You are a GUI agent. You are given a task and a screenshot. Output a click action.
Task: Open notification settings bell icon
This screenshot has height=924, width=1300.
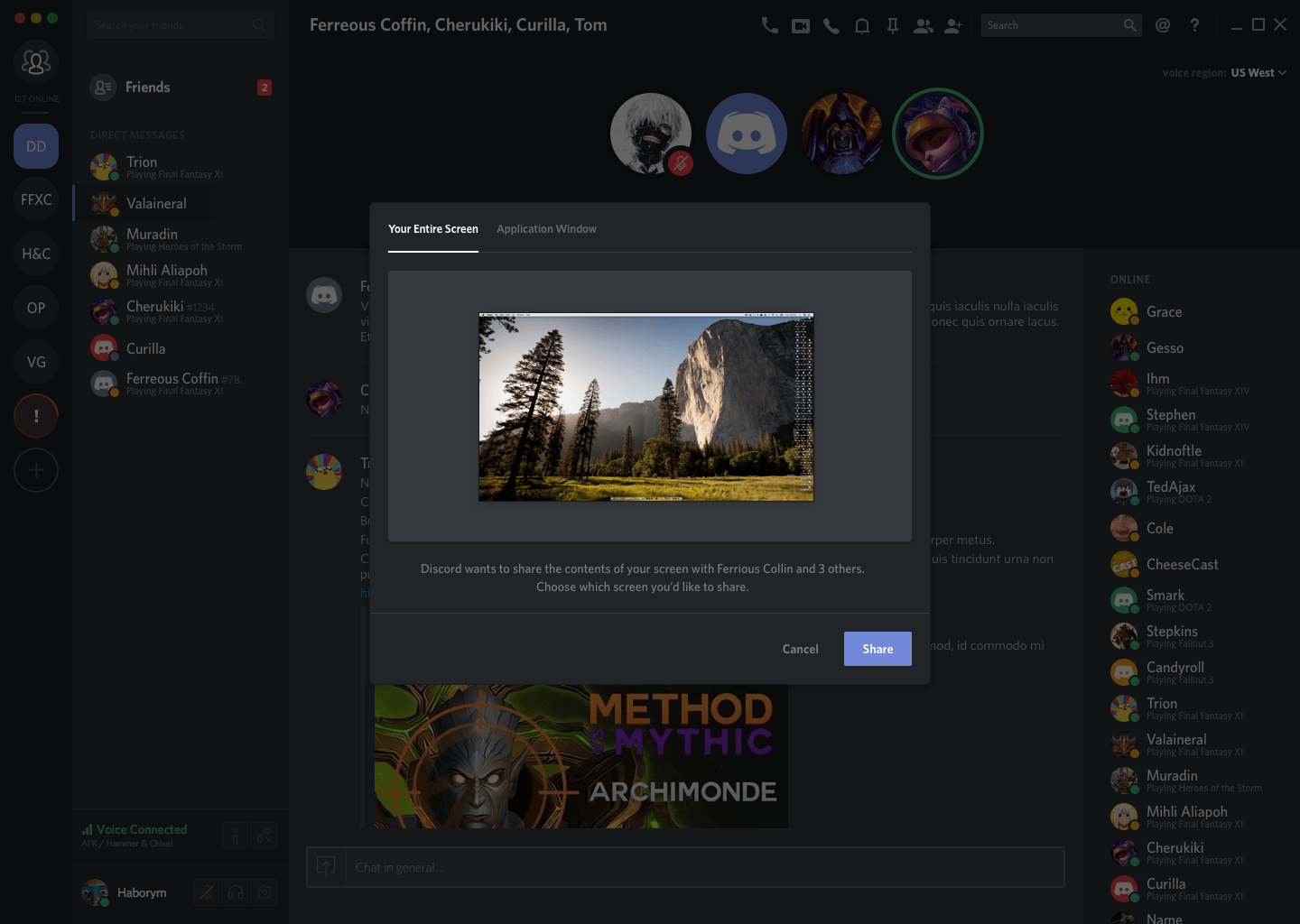click(861, 26)
